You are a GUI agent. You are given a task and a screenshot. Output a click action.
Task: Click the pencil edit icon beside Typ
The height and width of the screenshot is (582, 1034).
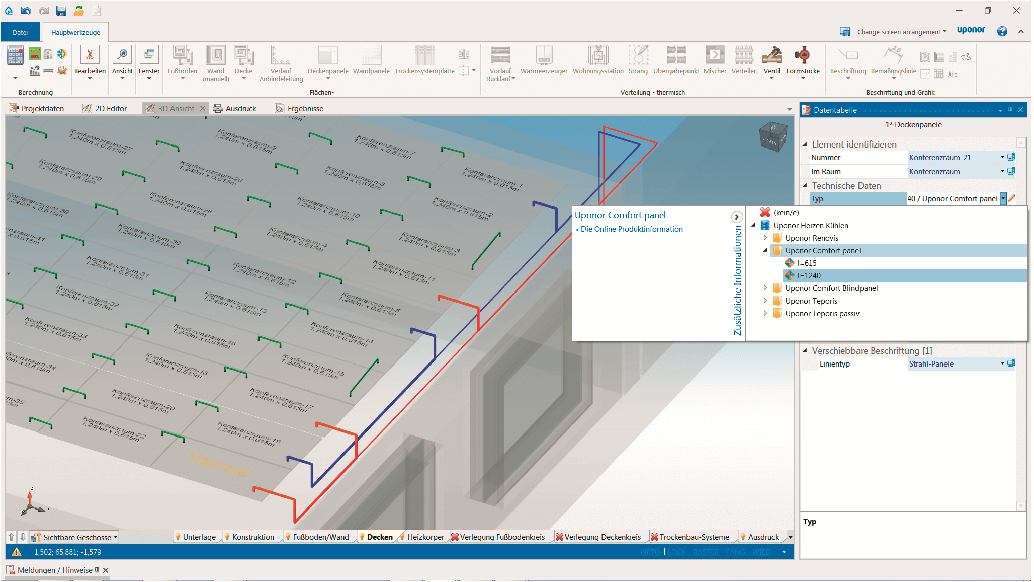(1012, 199)
